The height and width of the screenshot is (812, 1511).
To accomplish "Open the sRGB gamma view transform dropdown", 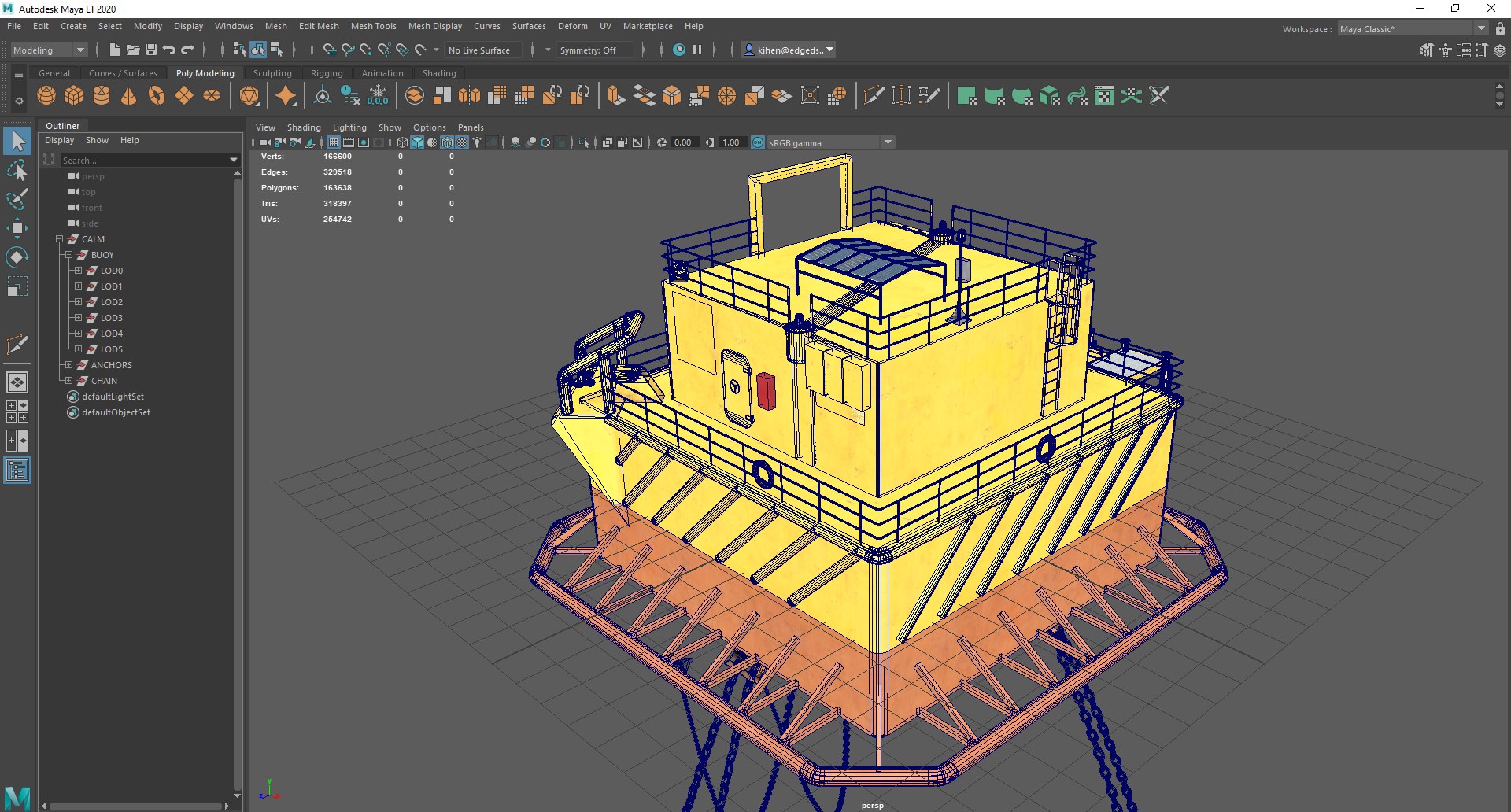I will (x=888, y=143).
